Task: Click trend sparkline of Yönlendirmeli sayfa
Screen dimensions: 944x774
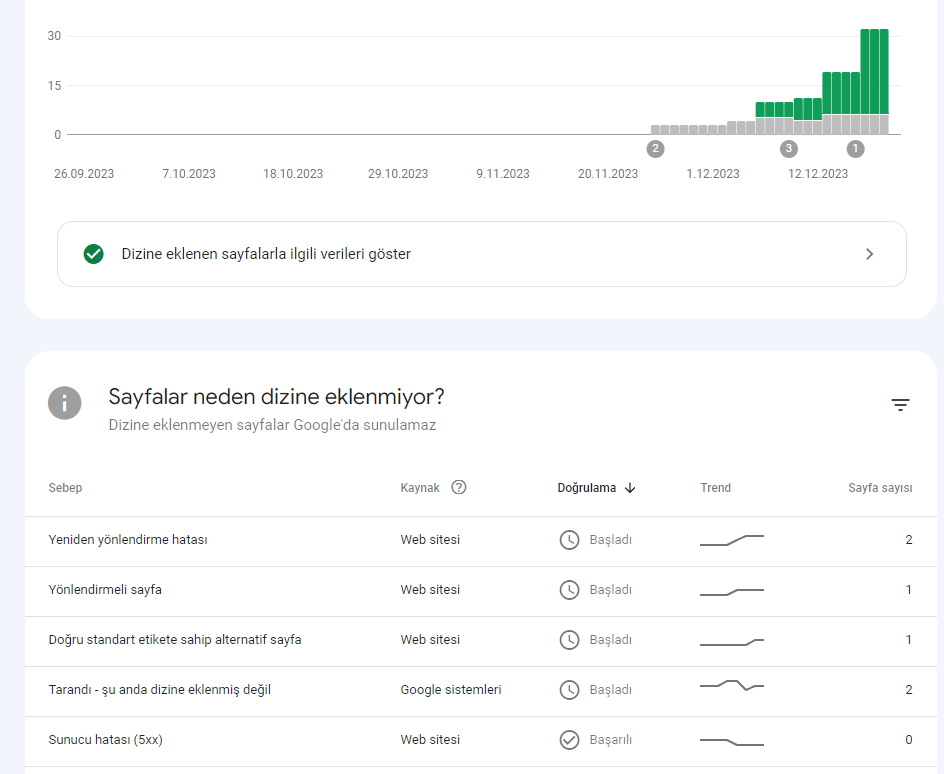Action: click(x=731, y=592)
